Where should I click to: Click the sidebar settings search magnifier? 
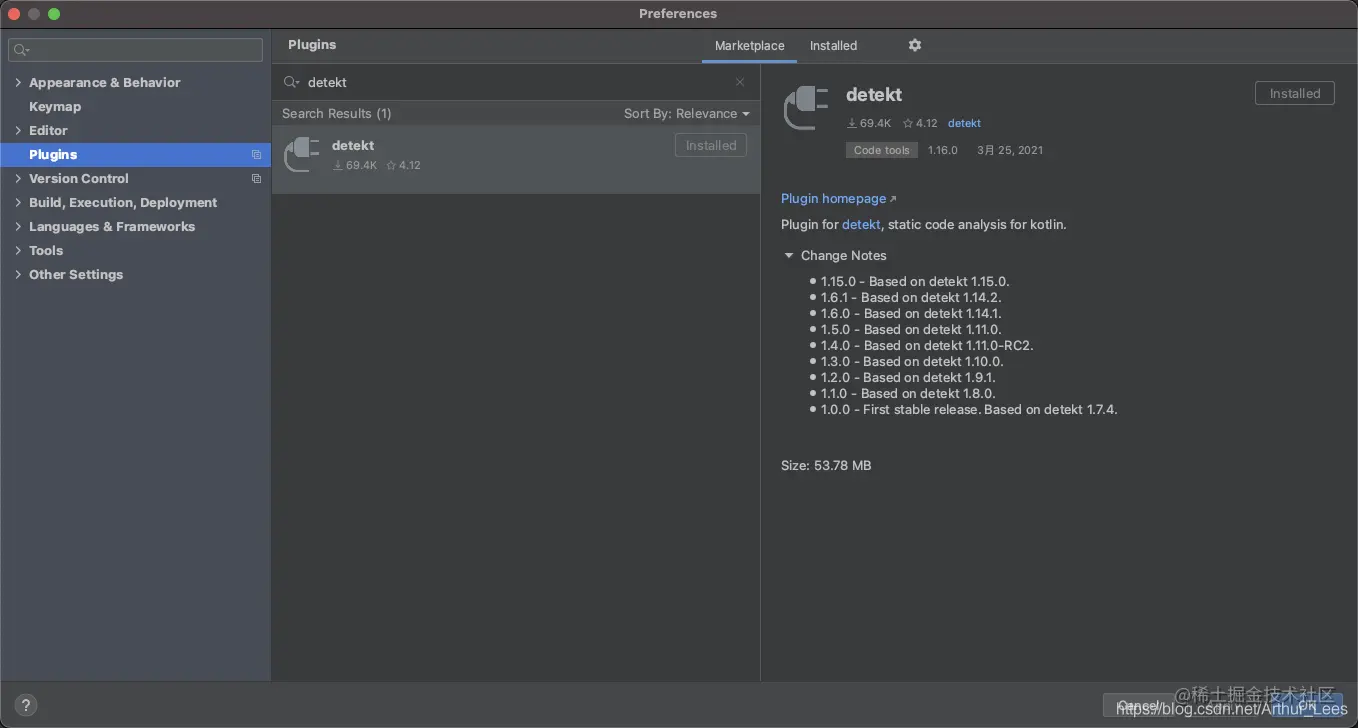click(x=21, y=49)
